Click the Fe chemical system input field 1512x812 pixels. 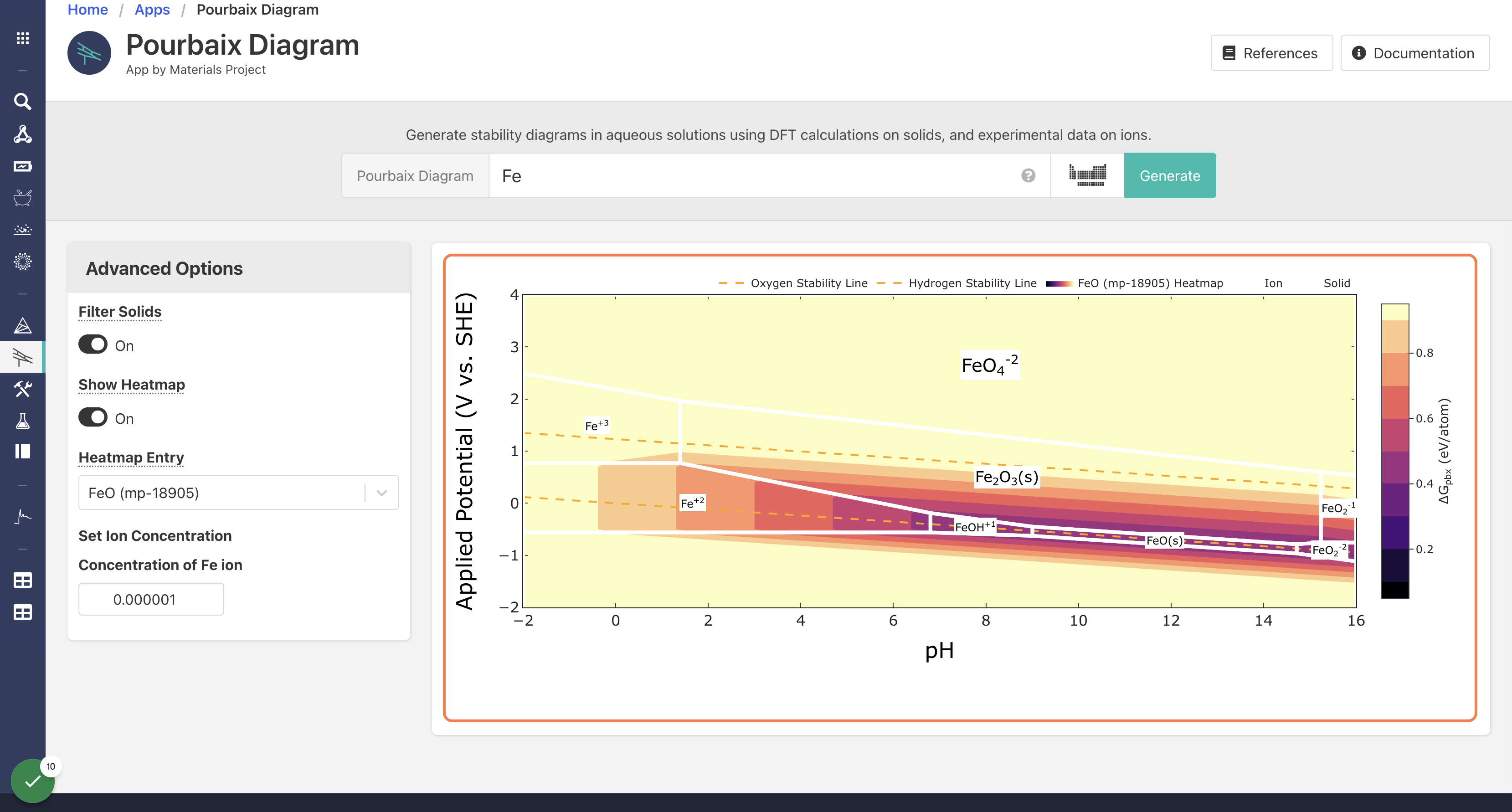click(x=769, y=175)
